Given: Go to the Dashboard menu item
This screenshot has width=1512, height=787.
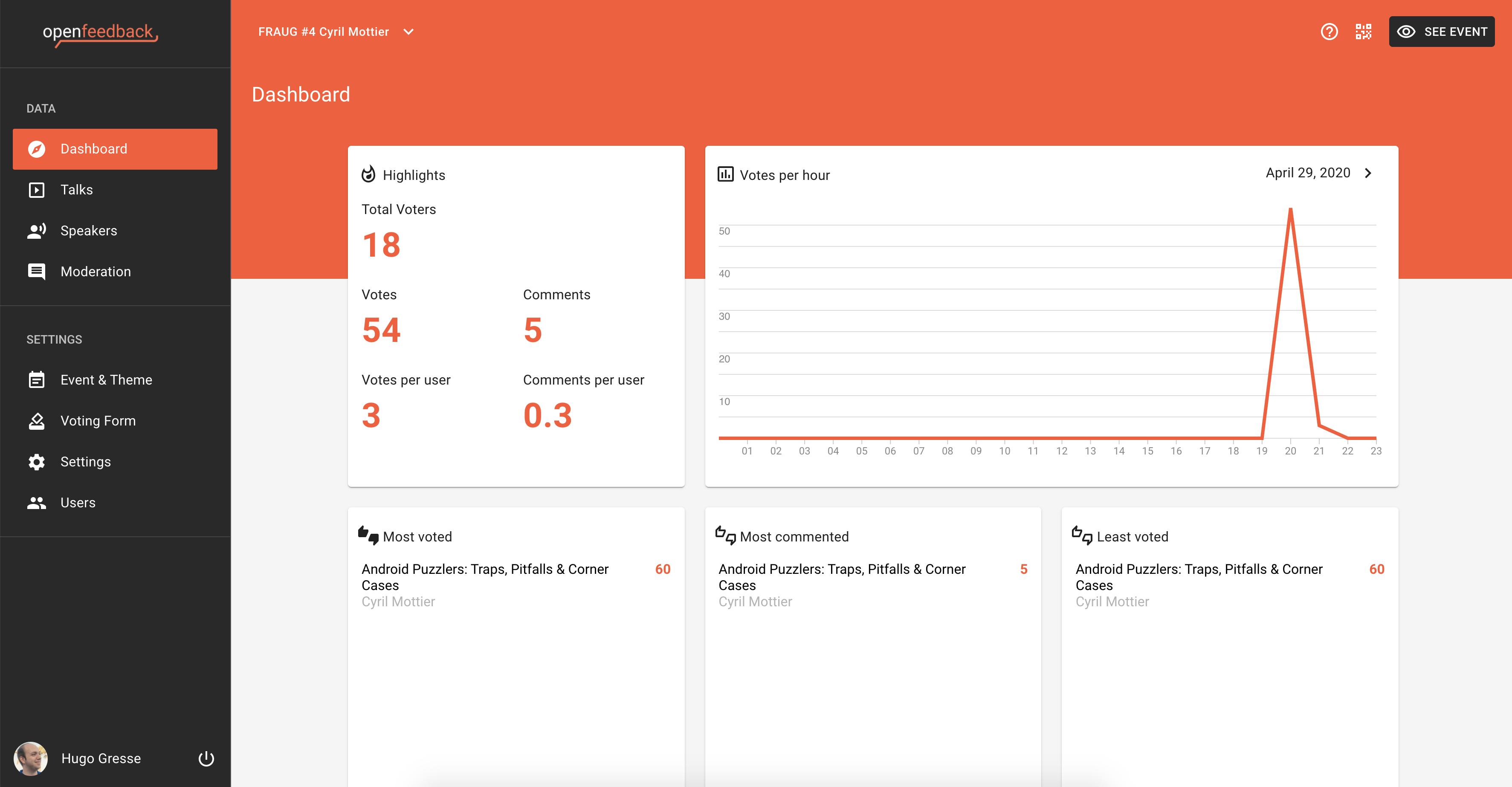Looking at the screenshot, I should tap(115, 149).
